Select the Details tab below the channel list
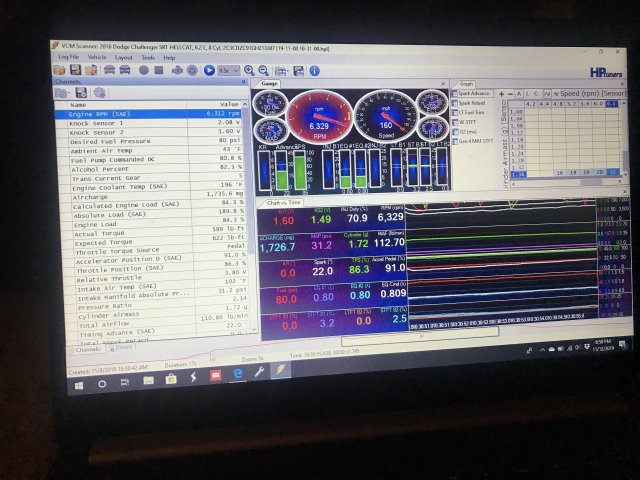Screen dimensions: 640x480 (x=121, y=348)
